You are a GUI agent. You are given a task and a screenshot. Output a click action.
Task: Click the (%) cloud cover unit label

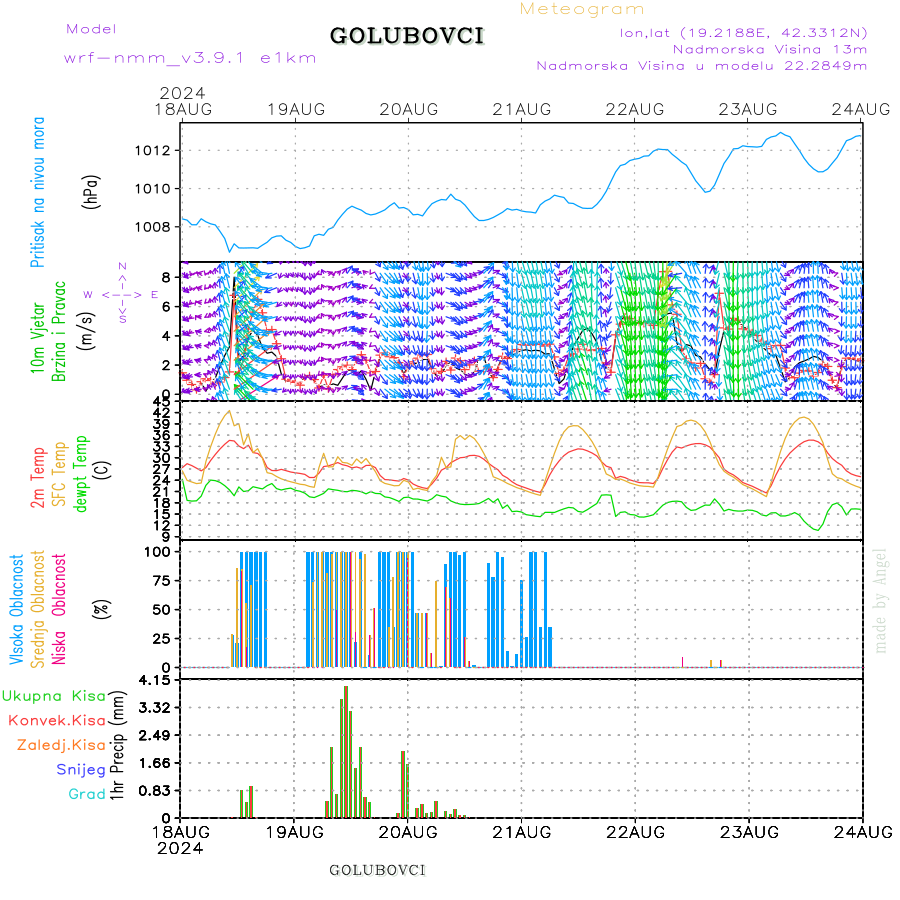(x=102, y=609)
